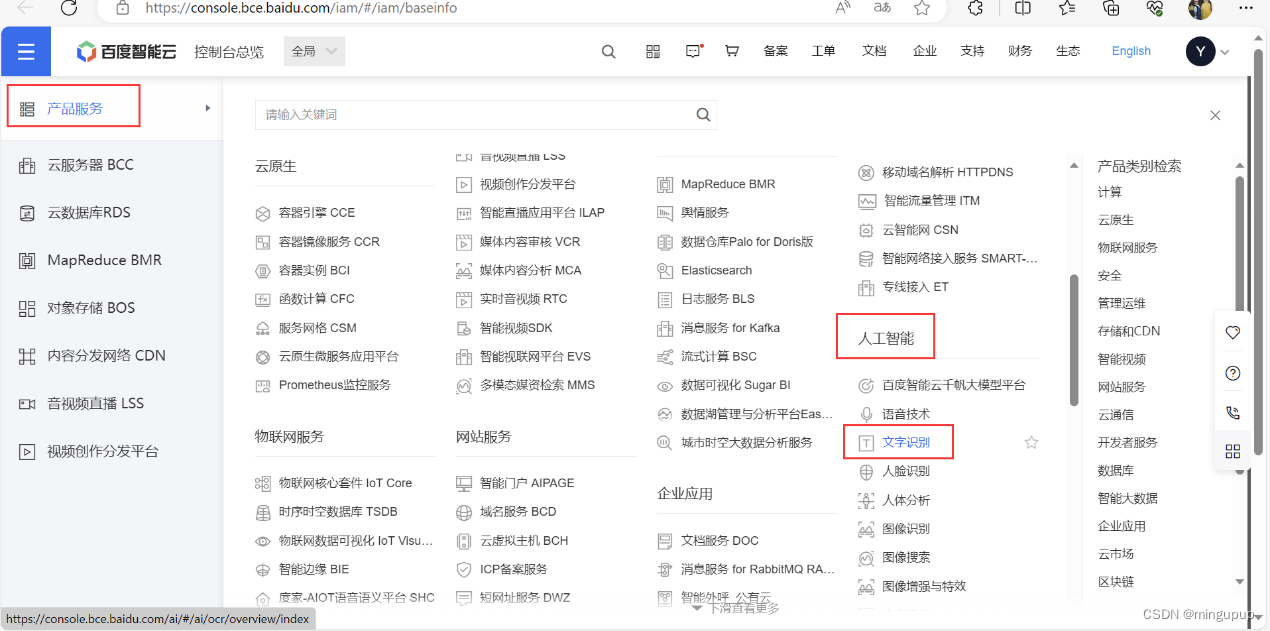Screen dimensions: 1270x631
Task: Filter by 数据库 category
Action: 1116,470
